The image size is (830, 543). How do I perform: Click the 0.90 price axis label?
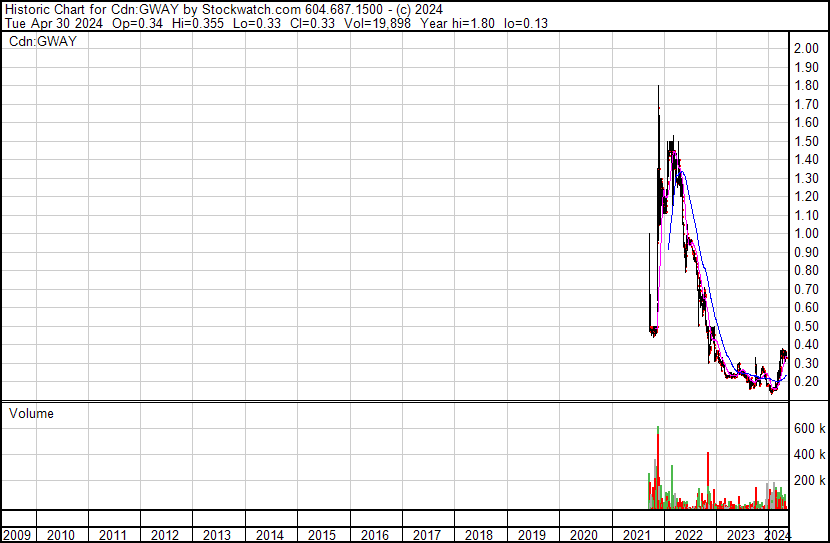pos(806,252)
